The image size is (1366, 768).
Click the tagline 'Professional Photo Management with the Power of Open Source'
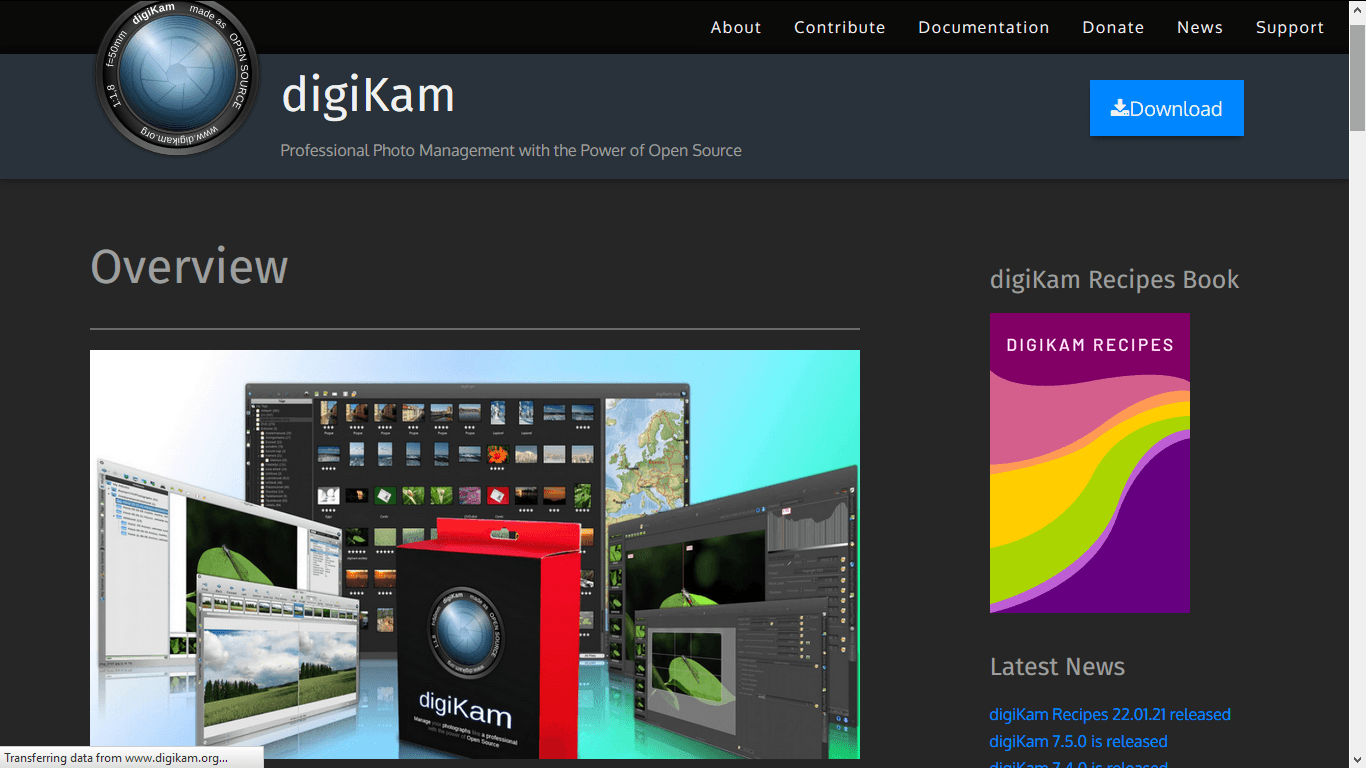pyautogui.click(x=511, y=150)
